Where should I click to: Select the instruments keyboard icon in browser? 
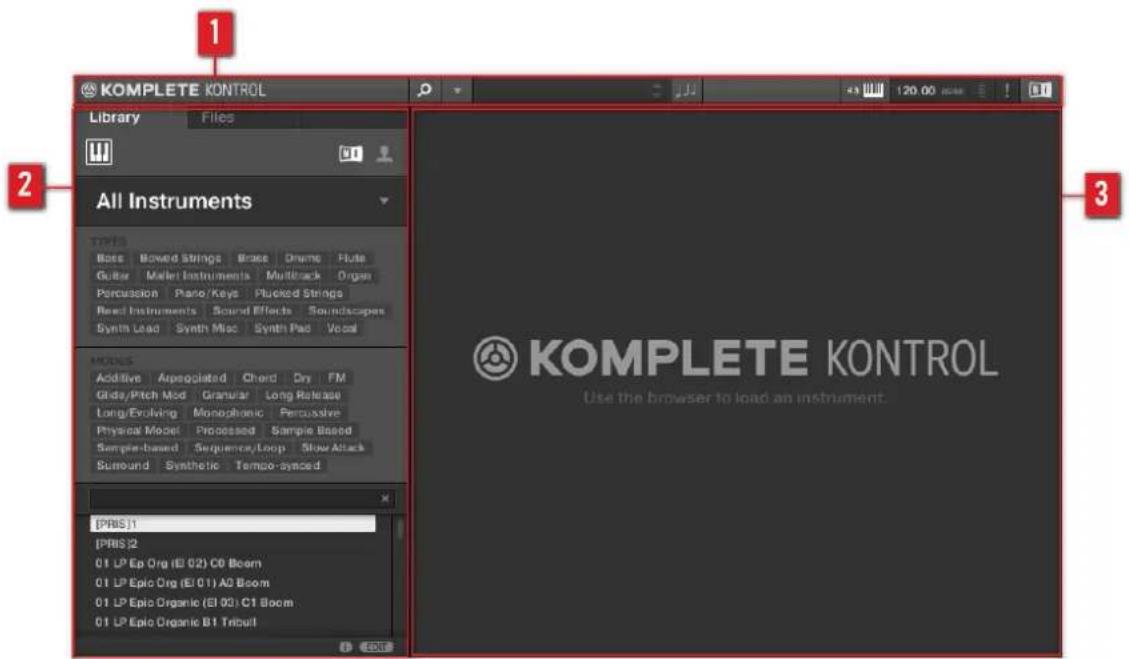coord(99,152)
